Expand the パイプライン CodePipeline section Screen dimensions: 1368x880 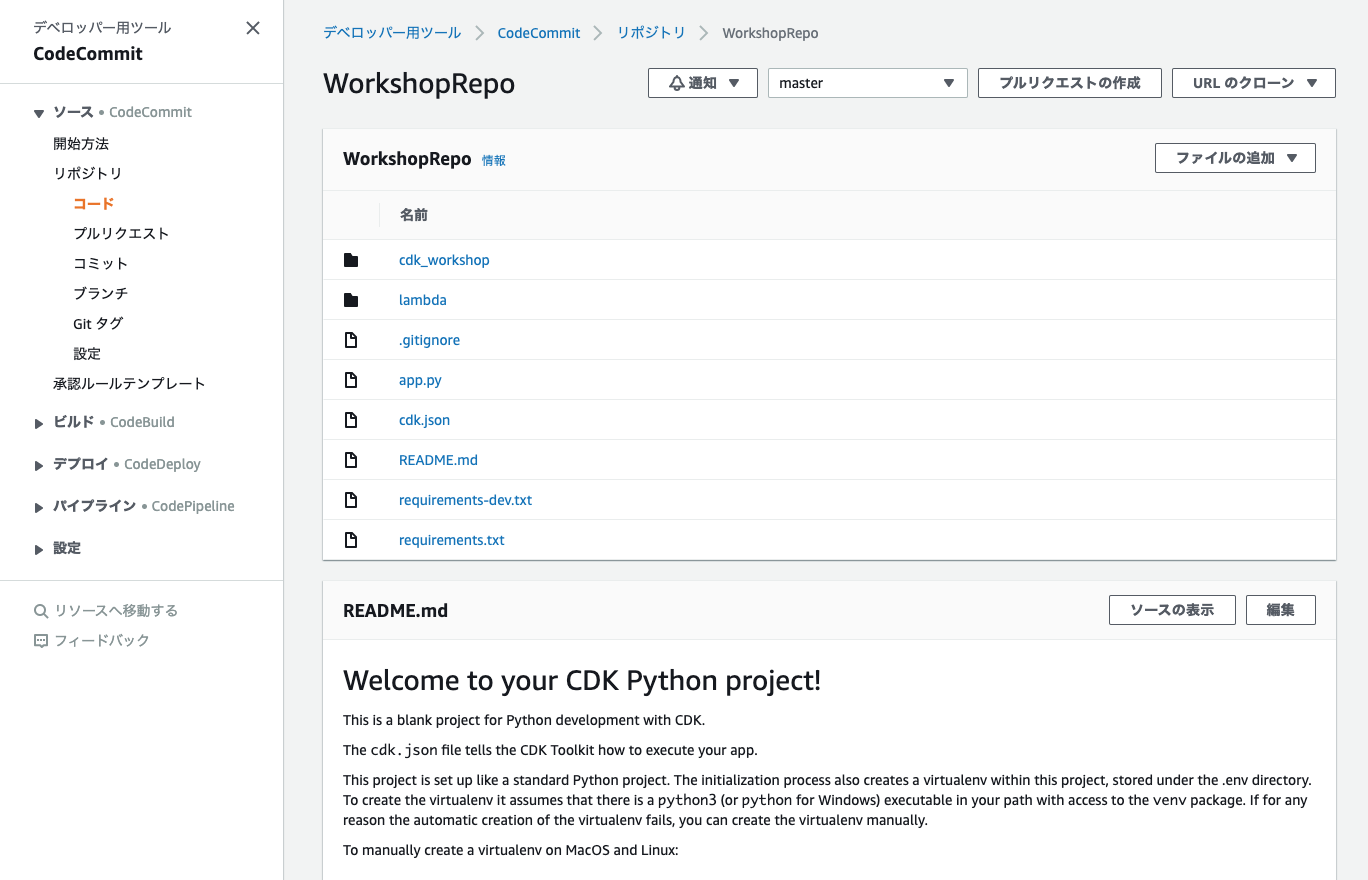coord(39,508)
